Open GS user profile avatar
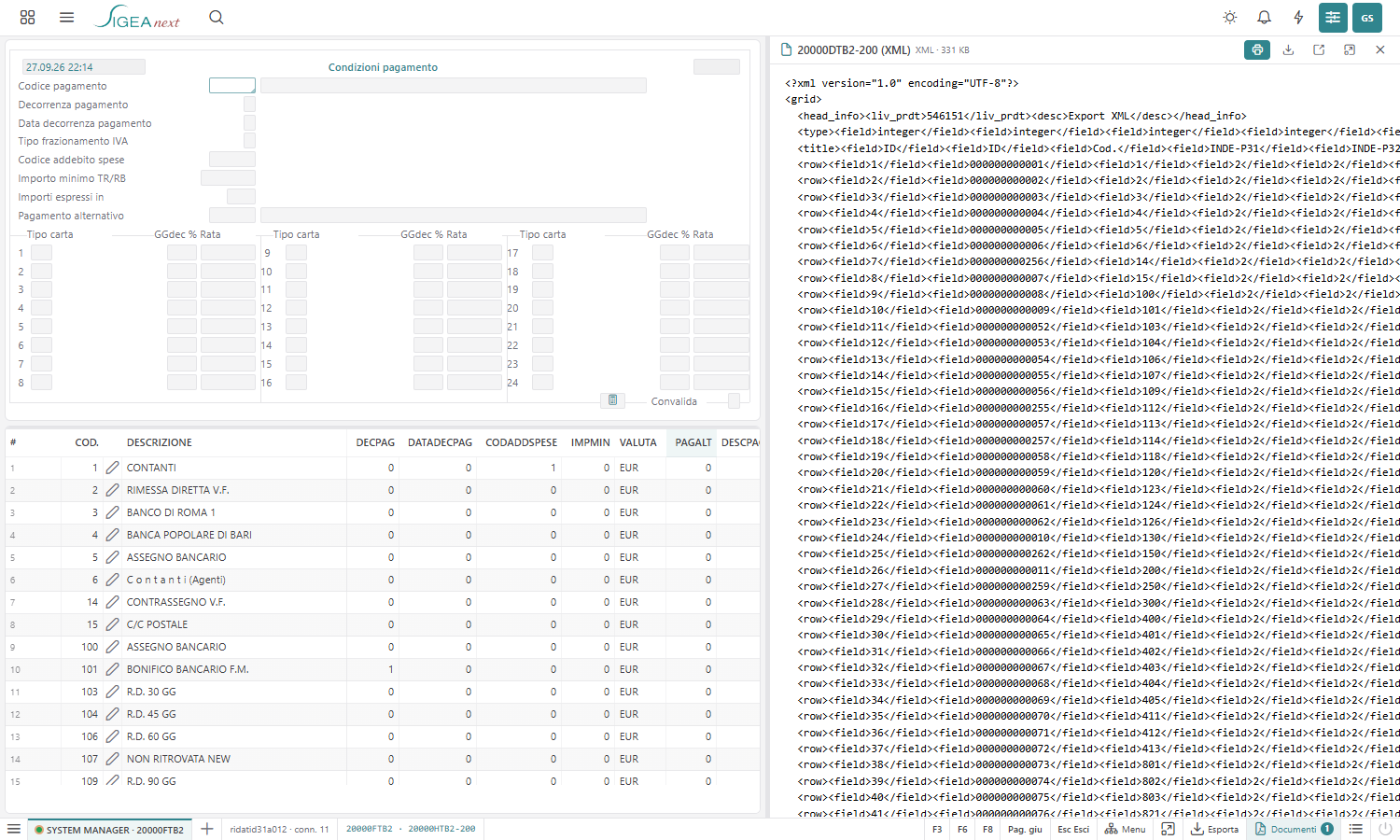The image size is (1400, 840). [x=1367, y=17]
